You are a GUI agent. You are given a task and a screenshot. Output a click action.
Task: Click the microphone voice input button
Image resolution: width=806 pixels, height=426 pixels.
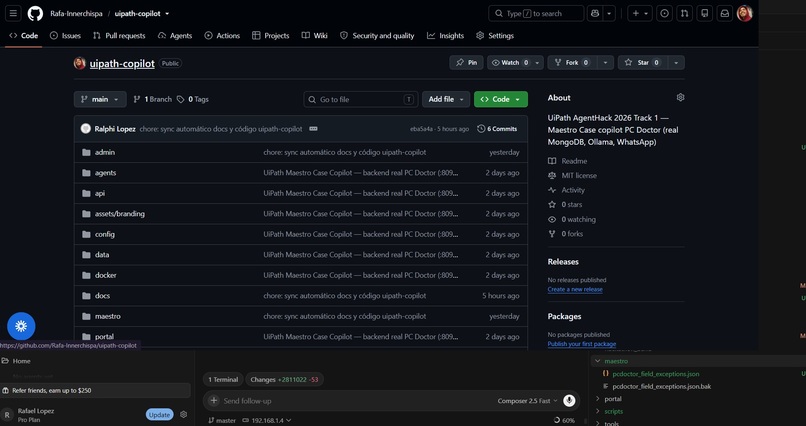click(x=569, y=401)
